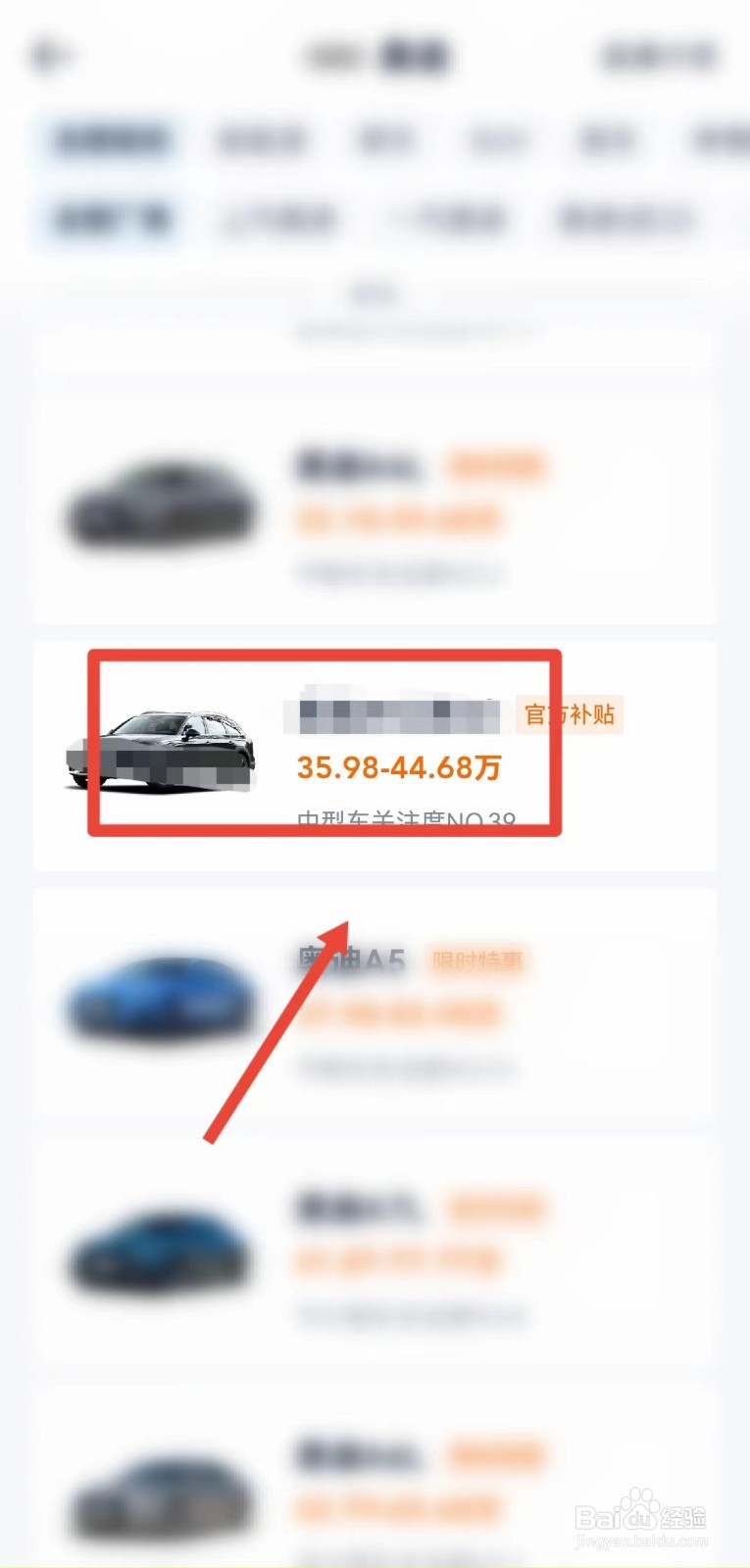Viewport: 750px width, 1568px height.
Task: Tap the 官方补贴 tag
Action: (570, 713)
